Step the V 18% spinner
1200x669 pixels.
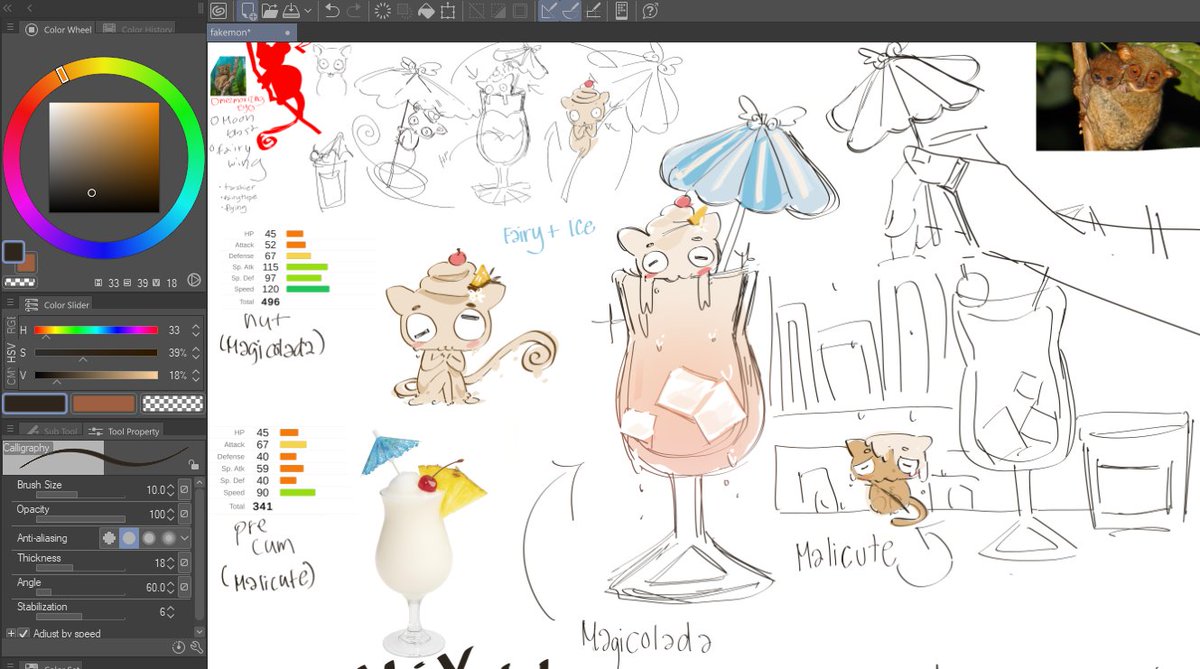tap(196, 376)
